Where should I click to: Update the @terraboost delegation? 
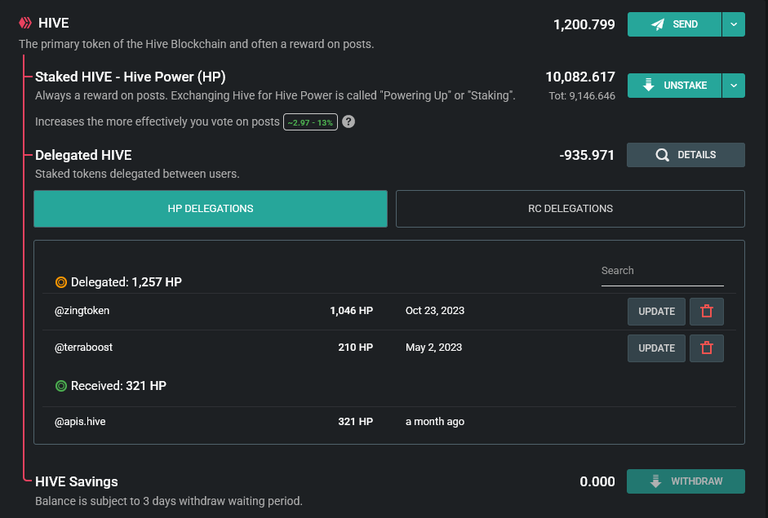click(x=656, y=348)
